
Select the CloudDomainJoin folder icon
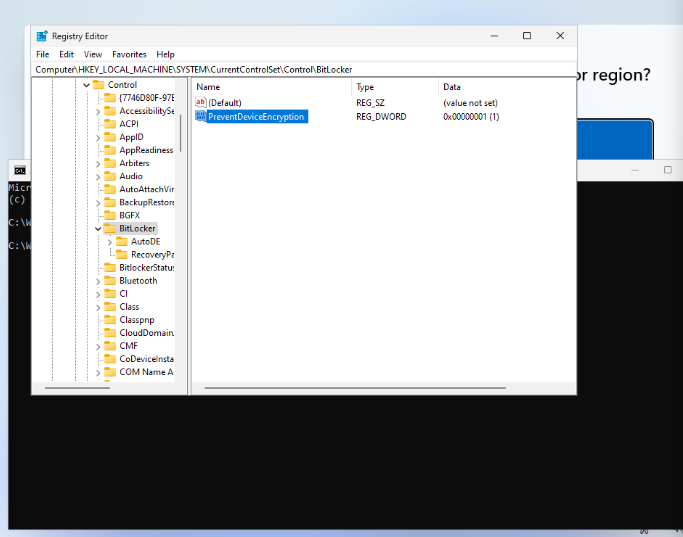coord(110,333)
